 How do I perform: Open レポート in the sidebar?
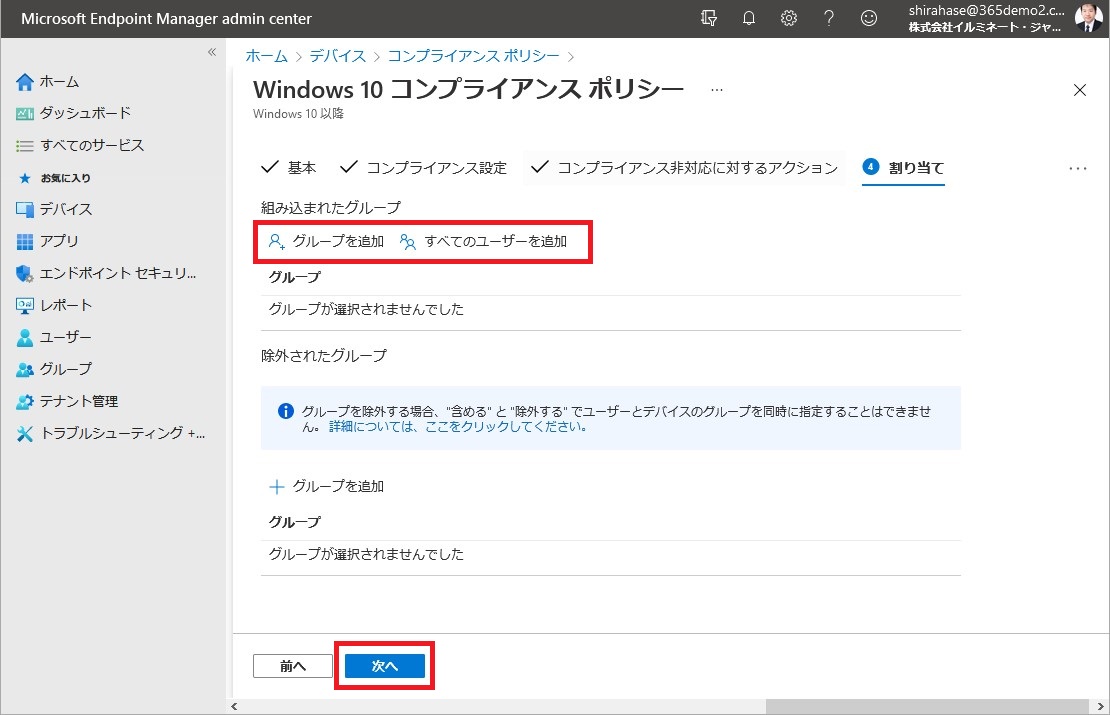coord(66,305)
